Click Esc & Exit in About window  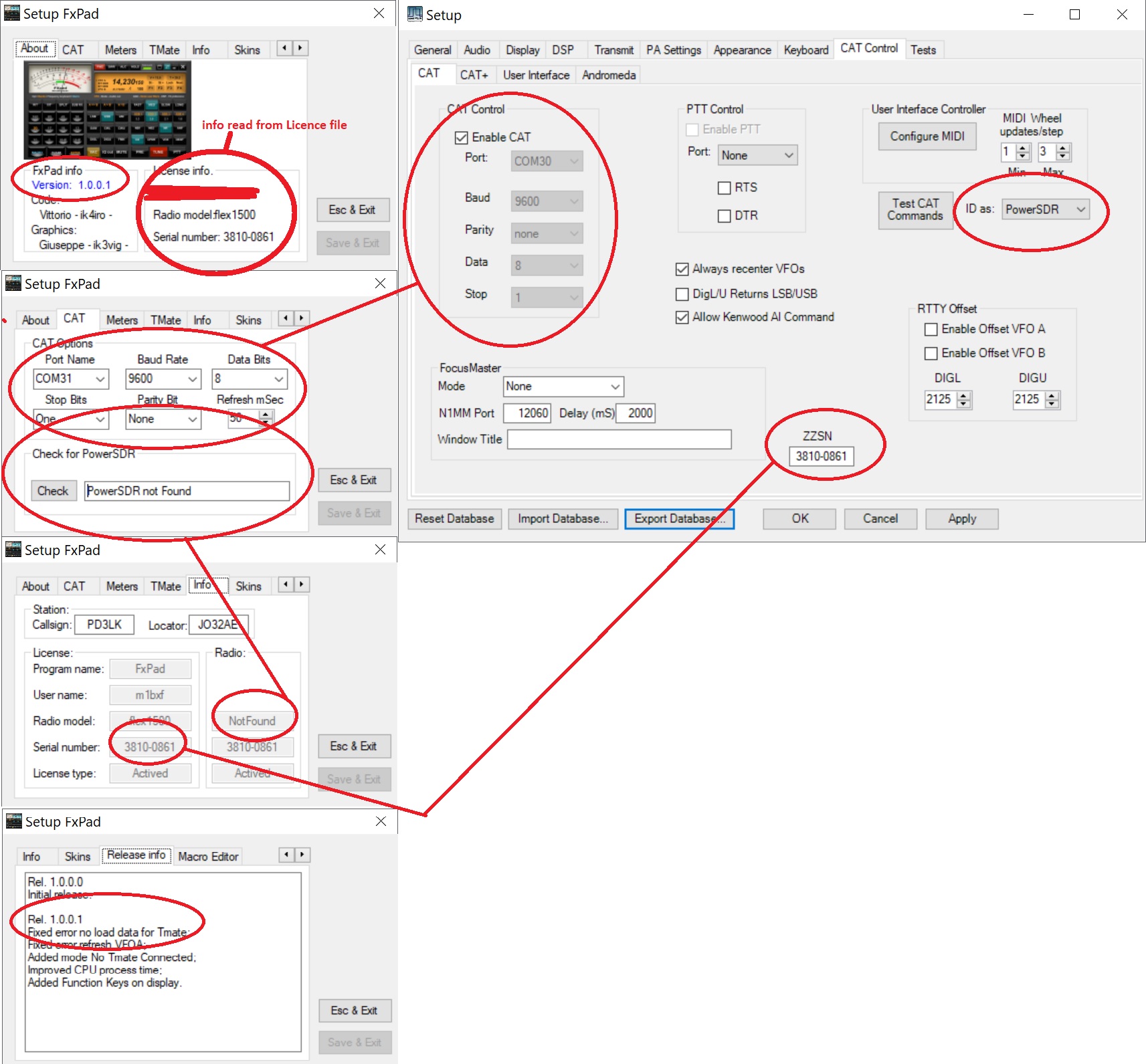353,210
